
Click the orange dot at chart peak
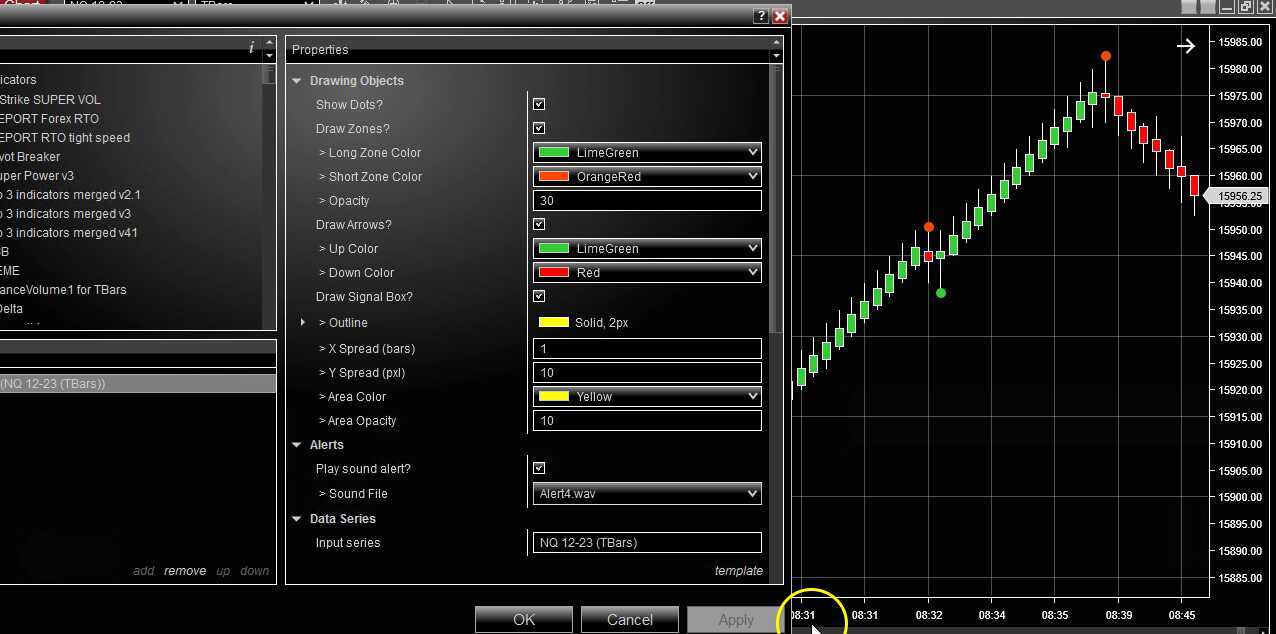click(x=1105, y=57)
